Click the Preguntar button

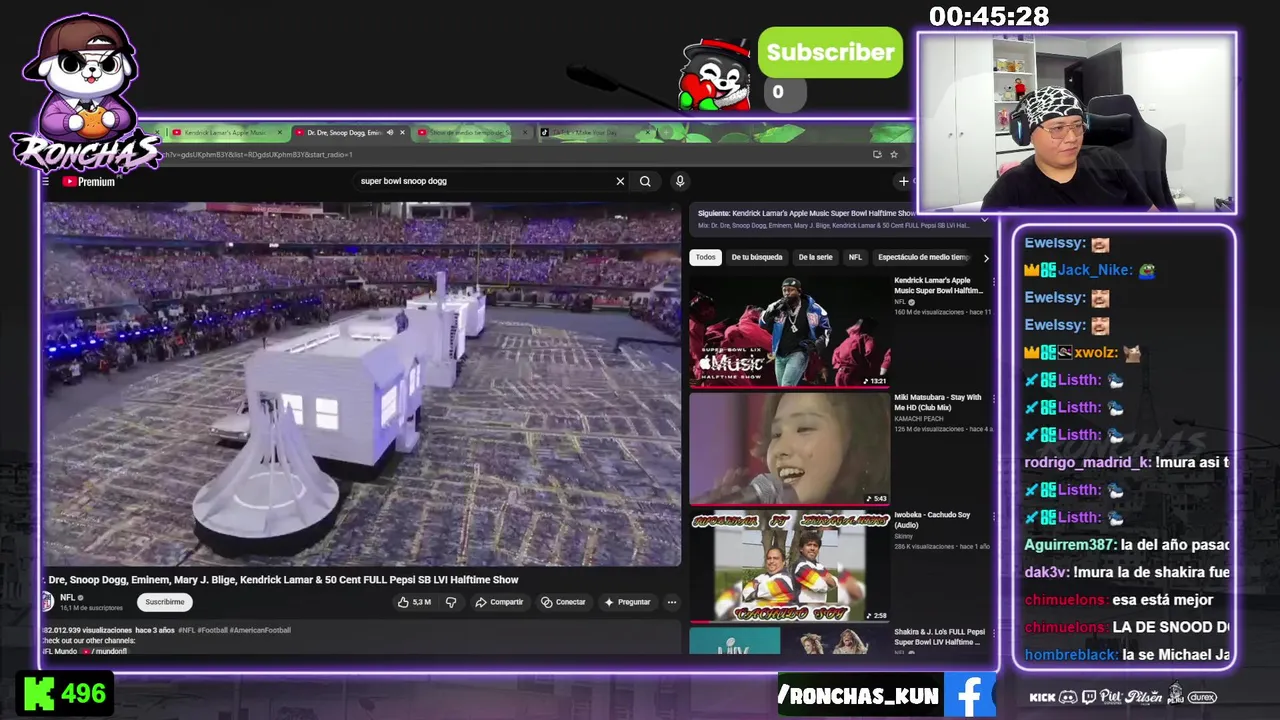[x=627, y=602]
